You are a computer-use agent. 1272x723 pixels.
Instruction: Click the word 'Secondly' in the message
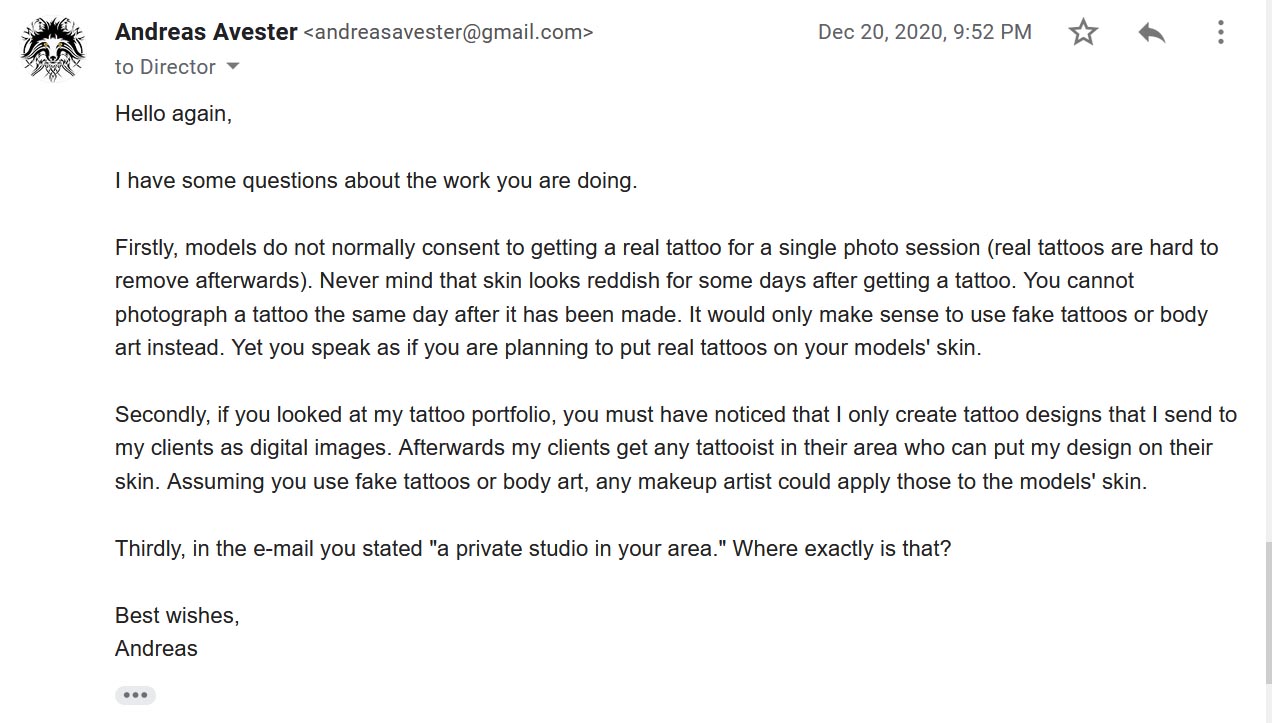click(159, 415)
